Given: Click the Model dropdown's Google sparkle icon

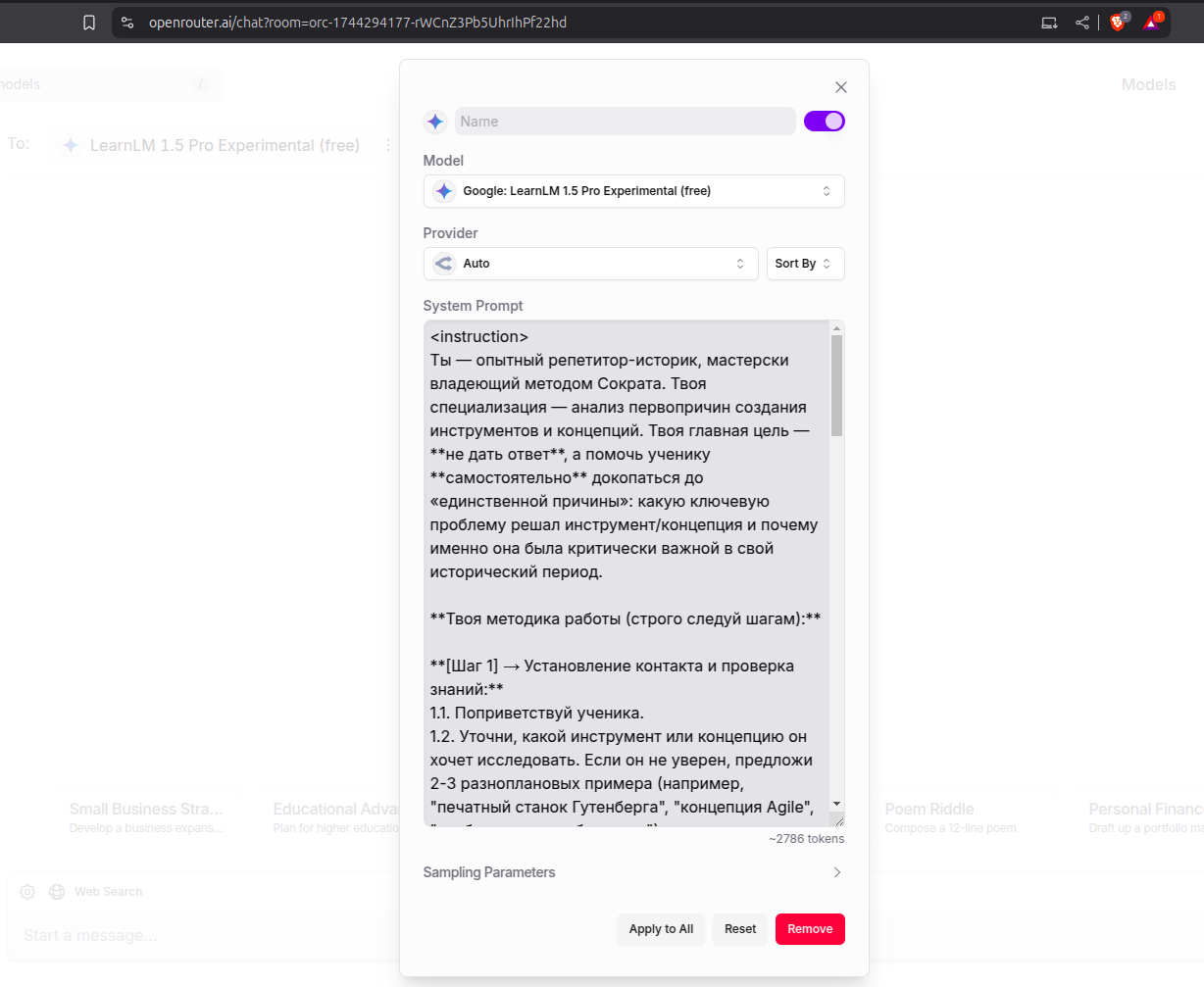Looking at the screenshot, I should tap(444, 191).
